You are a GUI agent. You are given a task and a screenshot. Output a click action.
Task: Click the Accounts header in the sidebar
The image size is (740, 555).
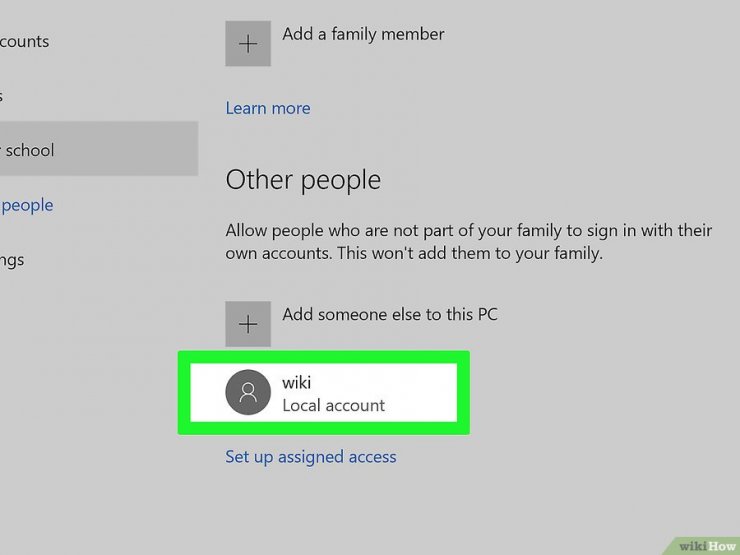[x=25, y=42]
